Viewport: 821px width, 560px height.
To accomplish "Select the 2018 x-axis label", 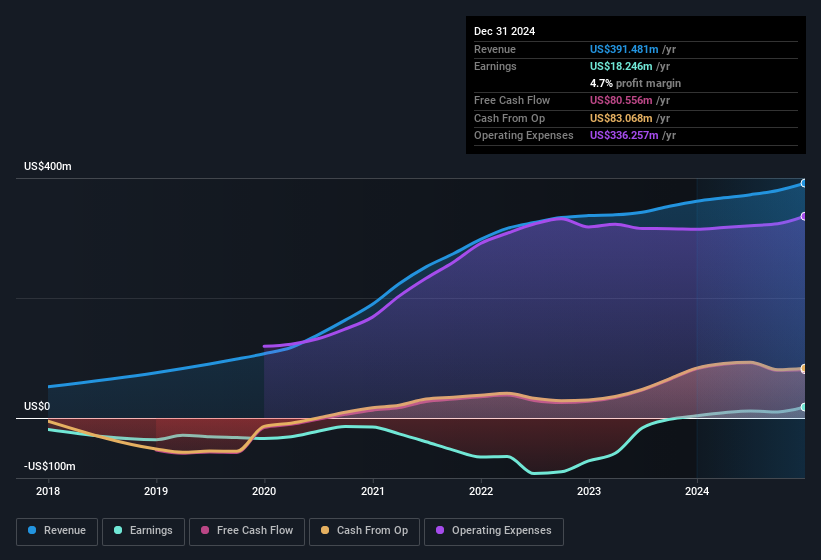I will 48,491.
